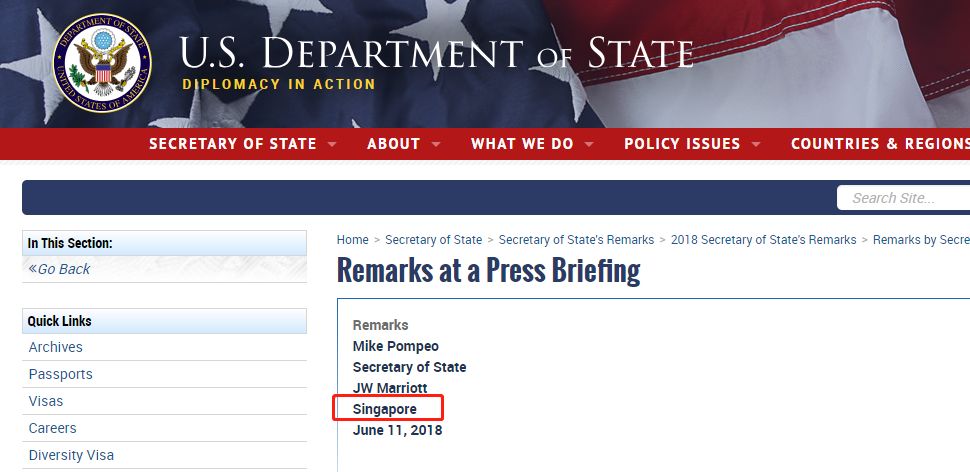Open Secretary of State breadcrumb link
Screen dimensions: 970x472
[x=433, y=240]
